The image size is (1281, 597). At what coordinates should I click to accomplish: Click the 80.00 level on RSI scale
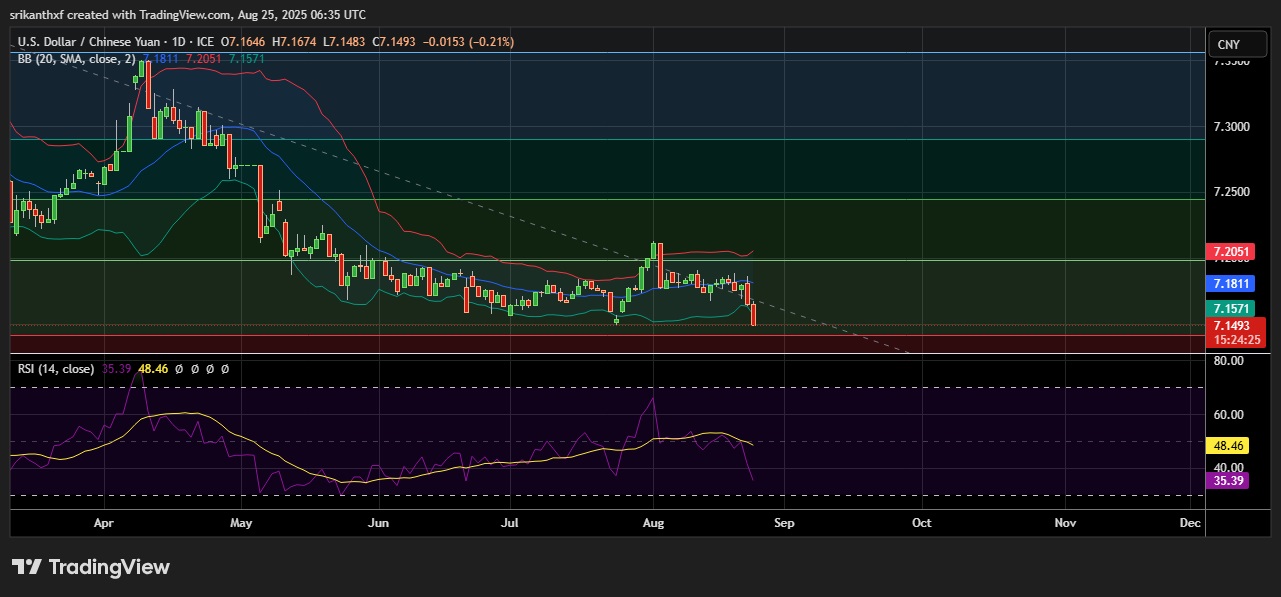tap(1229, 360)
